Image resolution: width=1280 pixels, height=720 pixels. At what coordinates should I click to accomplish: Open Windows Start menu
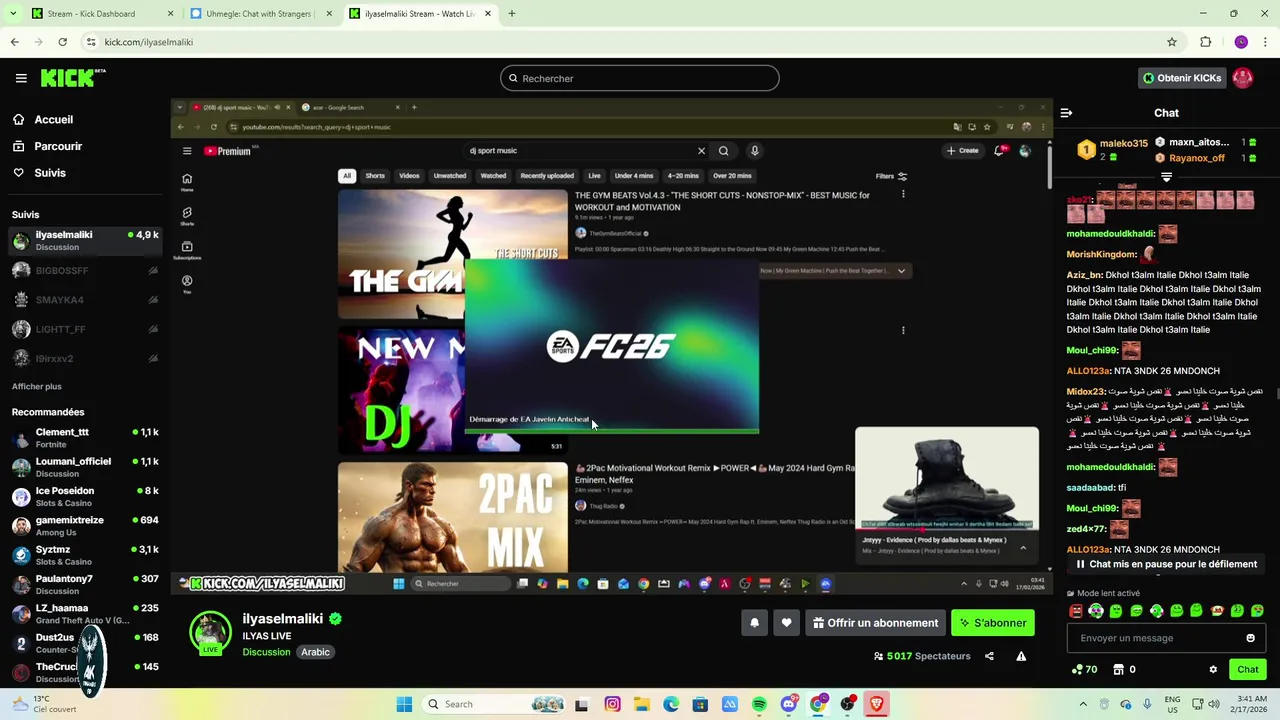click(404, 704)
